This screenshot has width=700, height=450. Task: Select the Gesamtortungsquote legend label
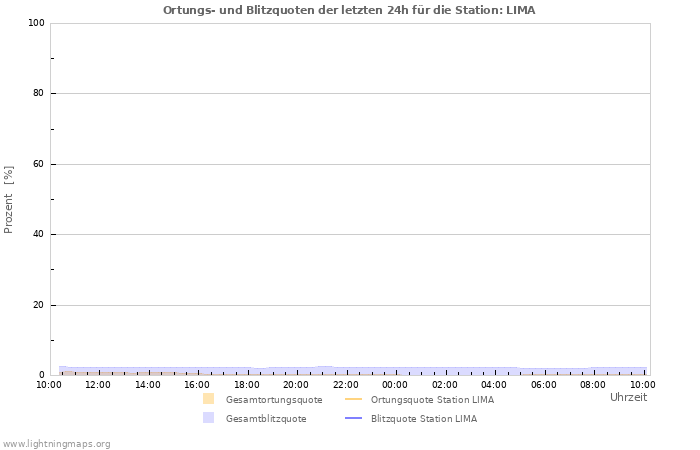tap(274, 400)
